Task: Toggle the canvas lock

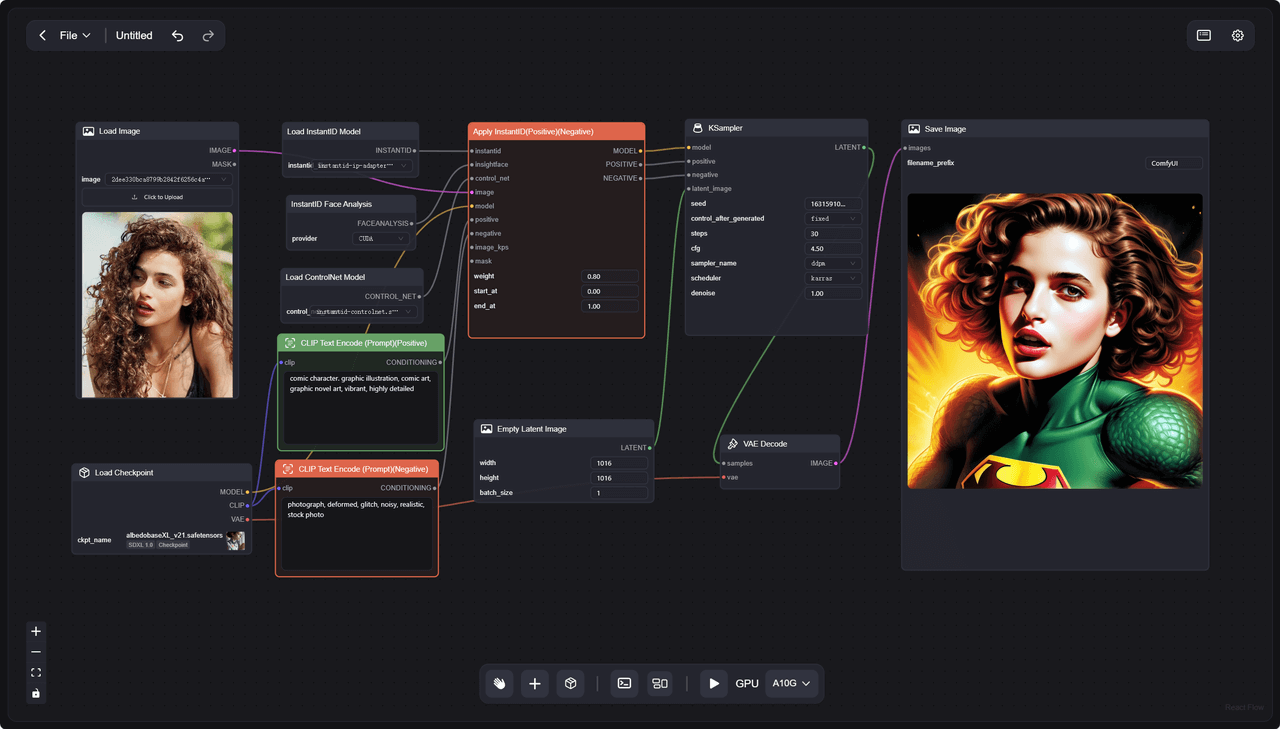Action: point(36,693)
